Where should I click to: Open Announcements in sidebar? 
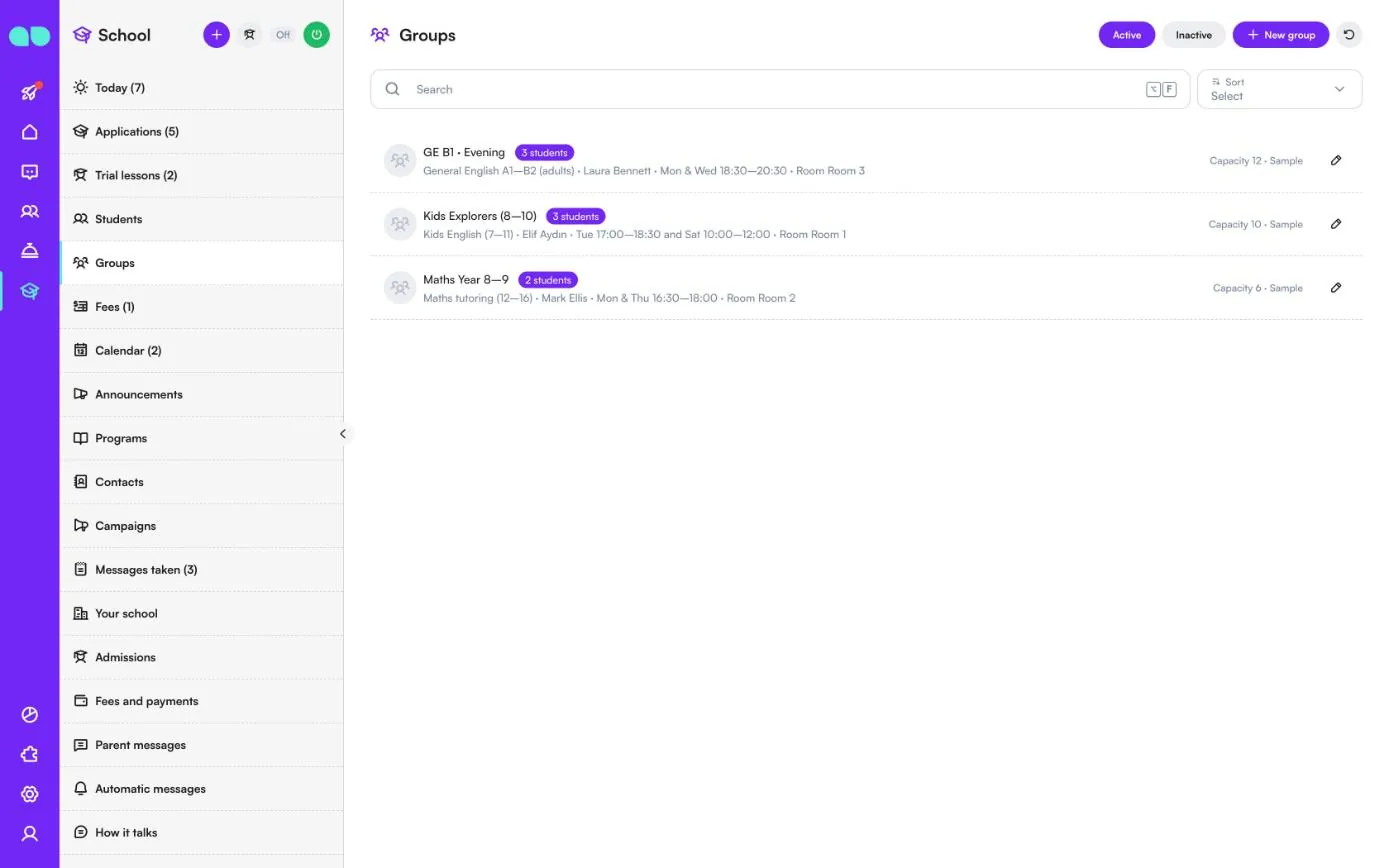coord(201,394)
